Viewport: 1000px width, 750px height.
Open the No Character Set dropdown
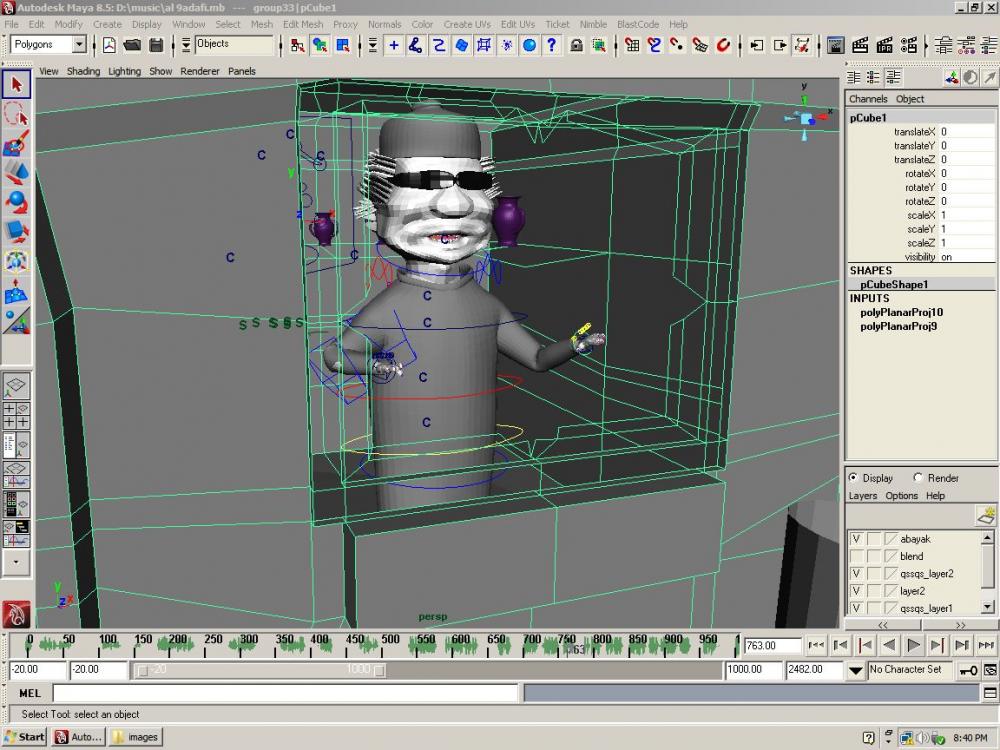(x=908, y=670)
